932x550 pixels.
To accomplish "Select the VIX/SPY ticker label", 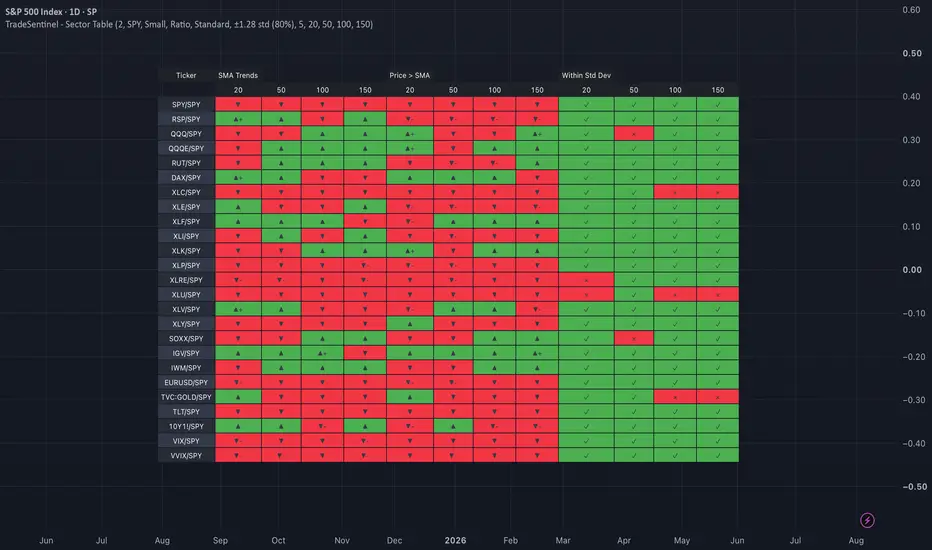I will coord(186,441).
